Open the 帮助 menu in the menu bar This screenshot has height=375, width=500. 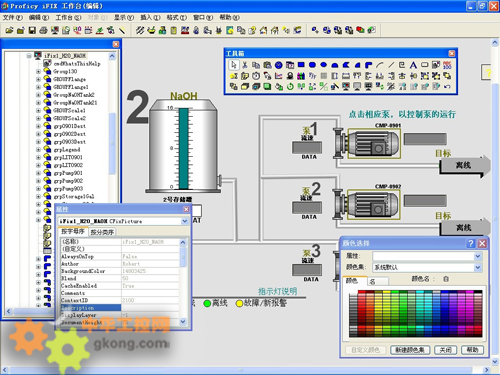tap(229, 17)
